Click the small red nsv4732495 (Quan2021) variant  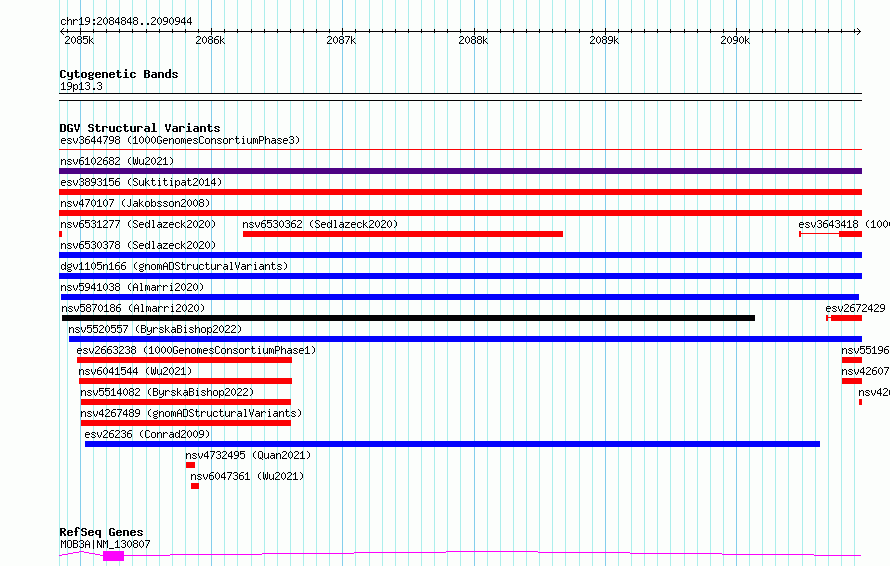click(x=190, y=465)
